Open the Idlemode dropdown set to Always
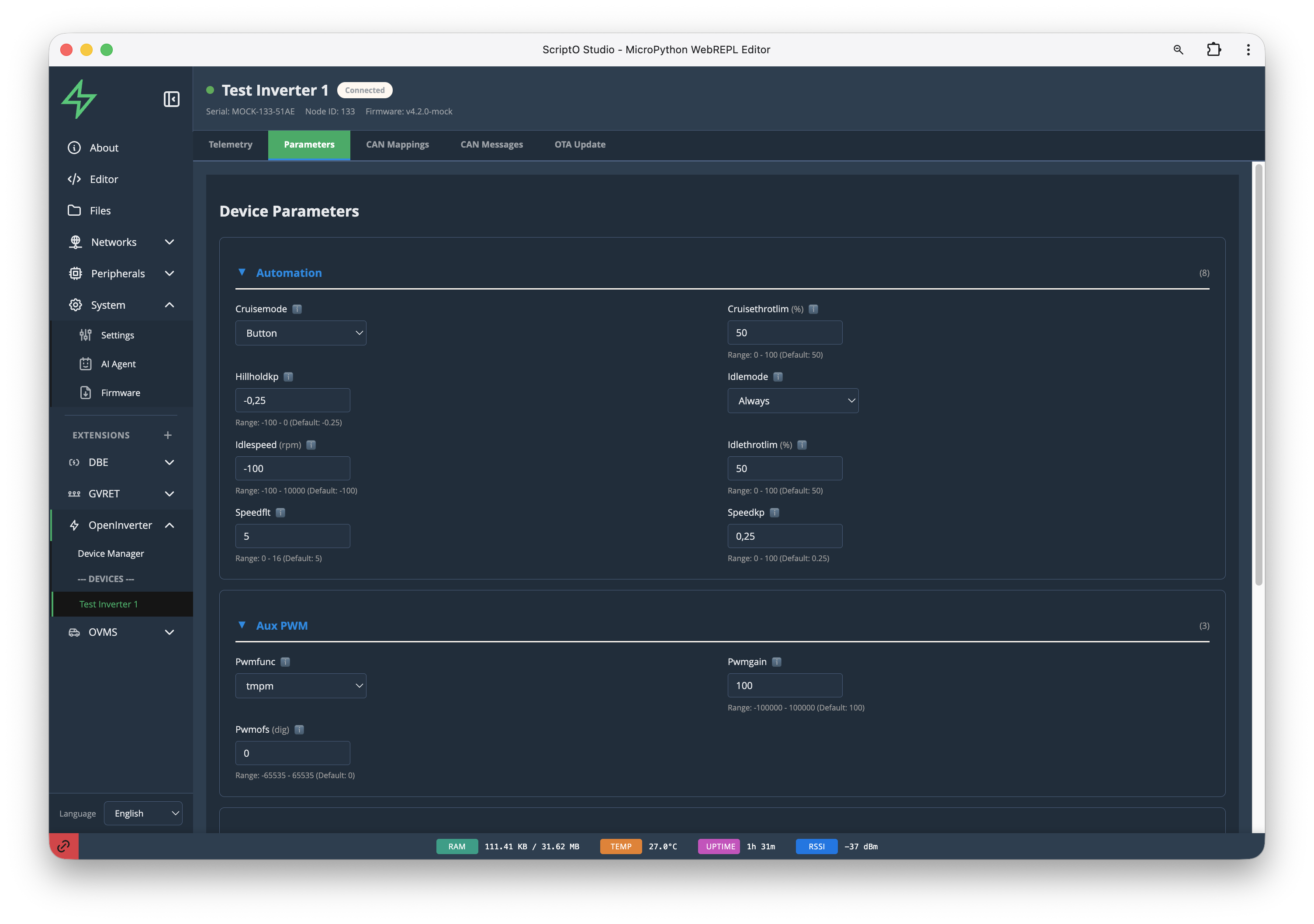The height and width of the screenshot is (924, 1314). (792, 400)
